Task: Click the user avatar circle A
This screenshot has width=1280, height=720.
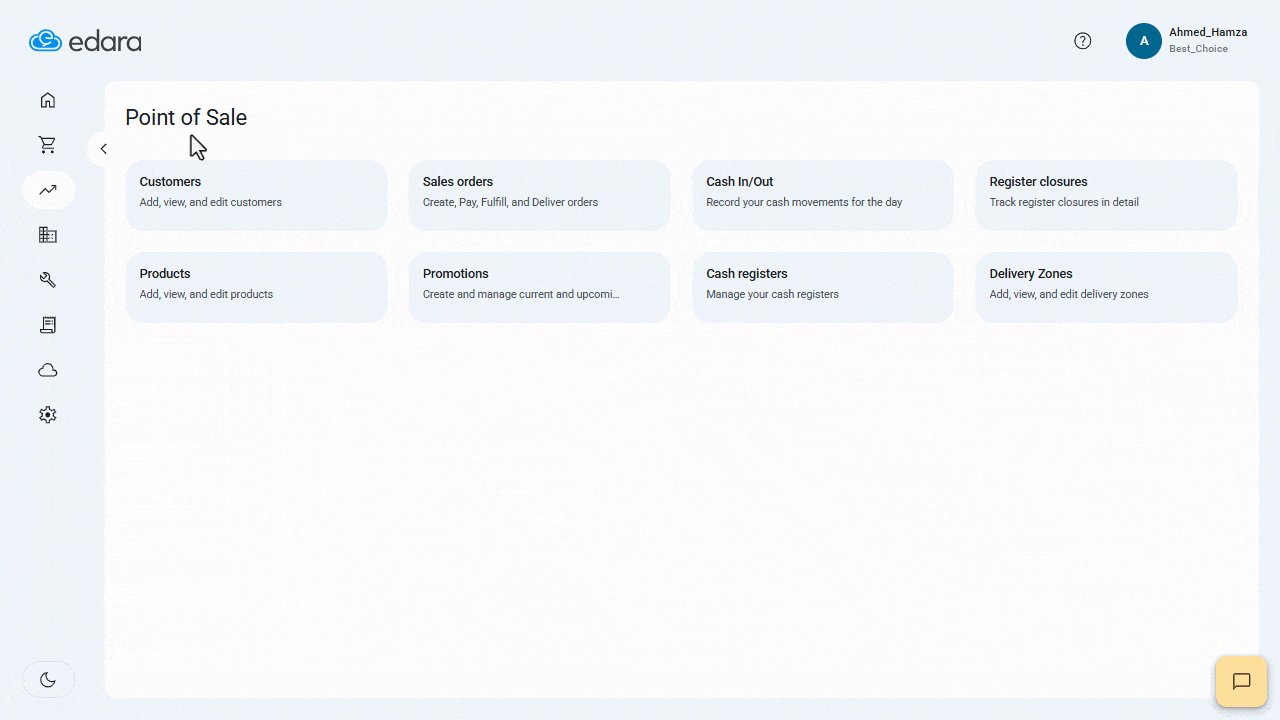Action: click(1144, 41)
